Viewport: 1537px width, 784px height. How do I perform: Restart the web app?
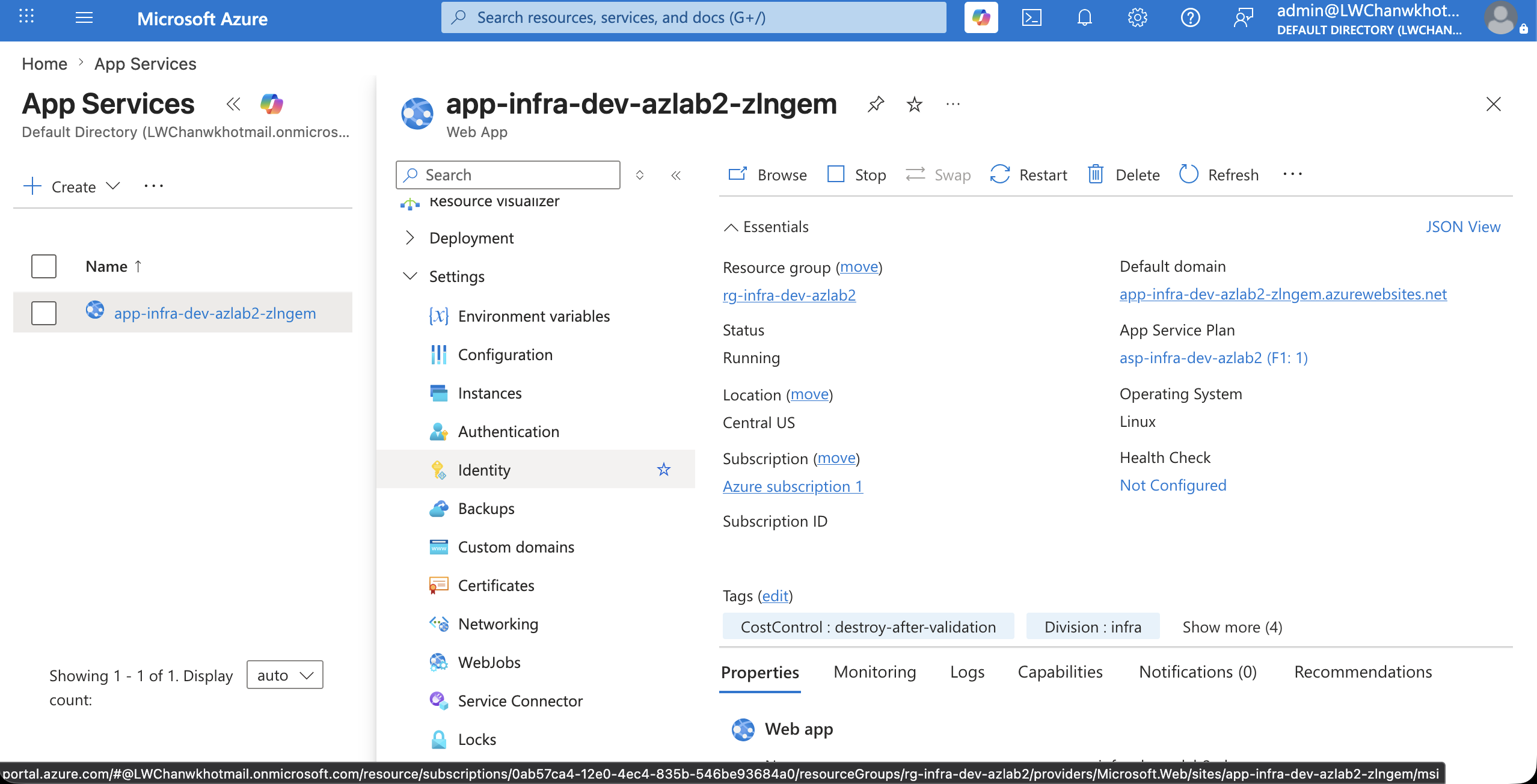coord(1028,175)
